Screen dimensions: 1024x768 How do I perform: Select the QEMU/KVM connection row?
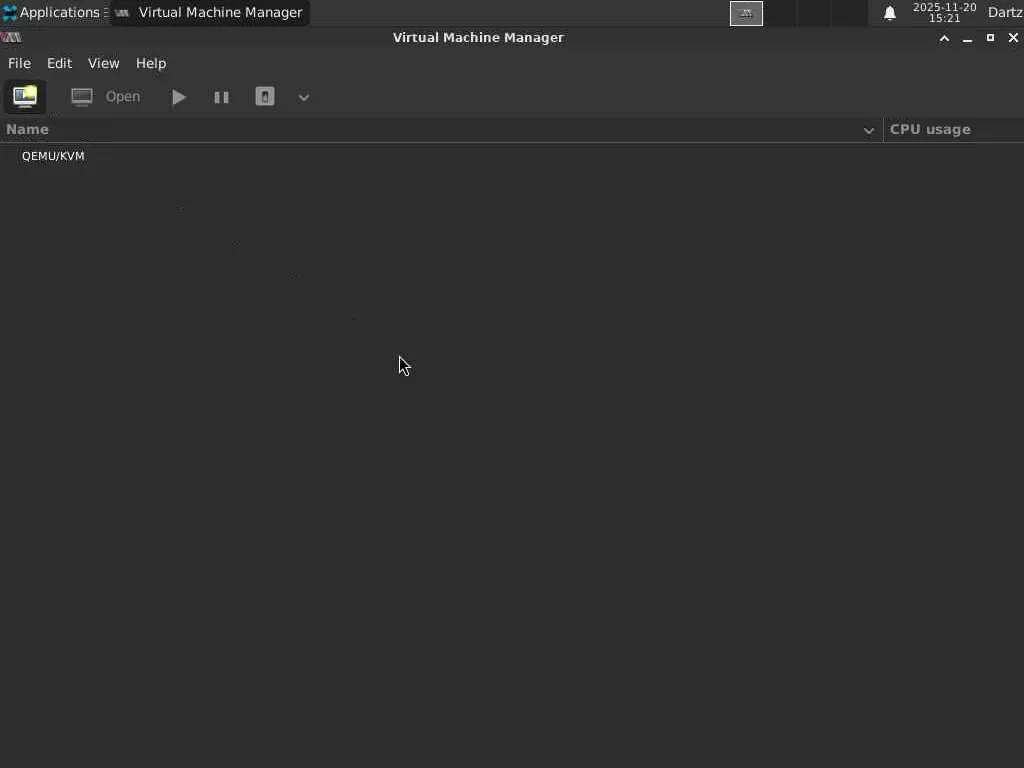point(512,156)
